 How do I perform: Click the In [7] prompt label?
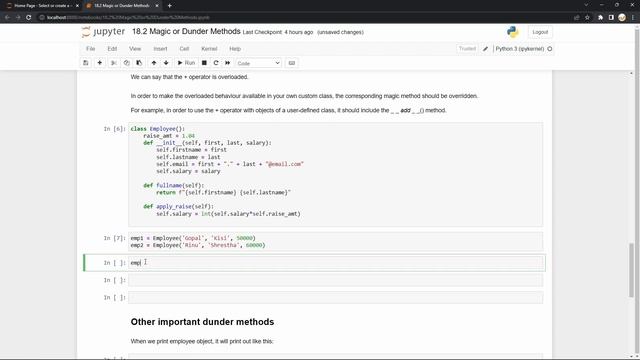point(114,238)
